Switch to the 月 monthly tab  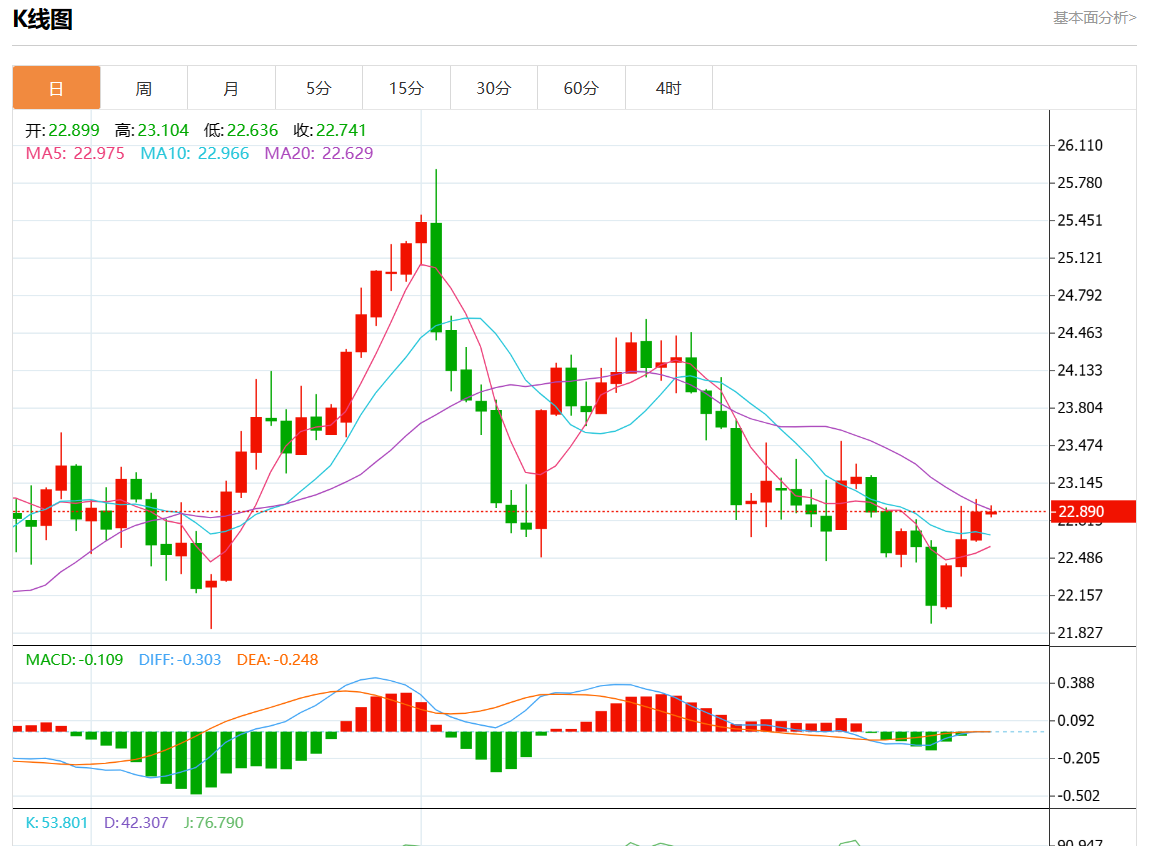pyautogui.click(x=231, y=88)
